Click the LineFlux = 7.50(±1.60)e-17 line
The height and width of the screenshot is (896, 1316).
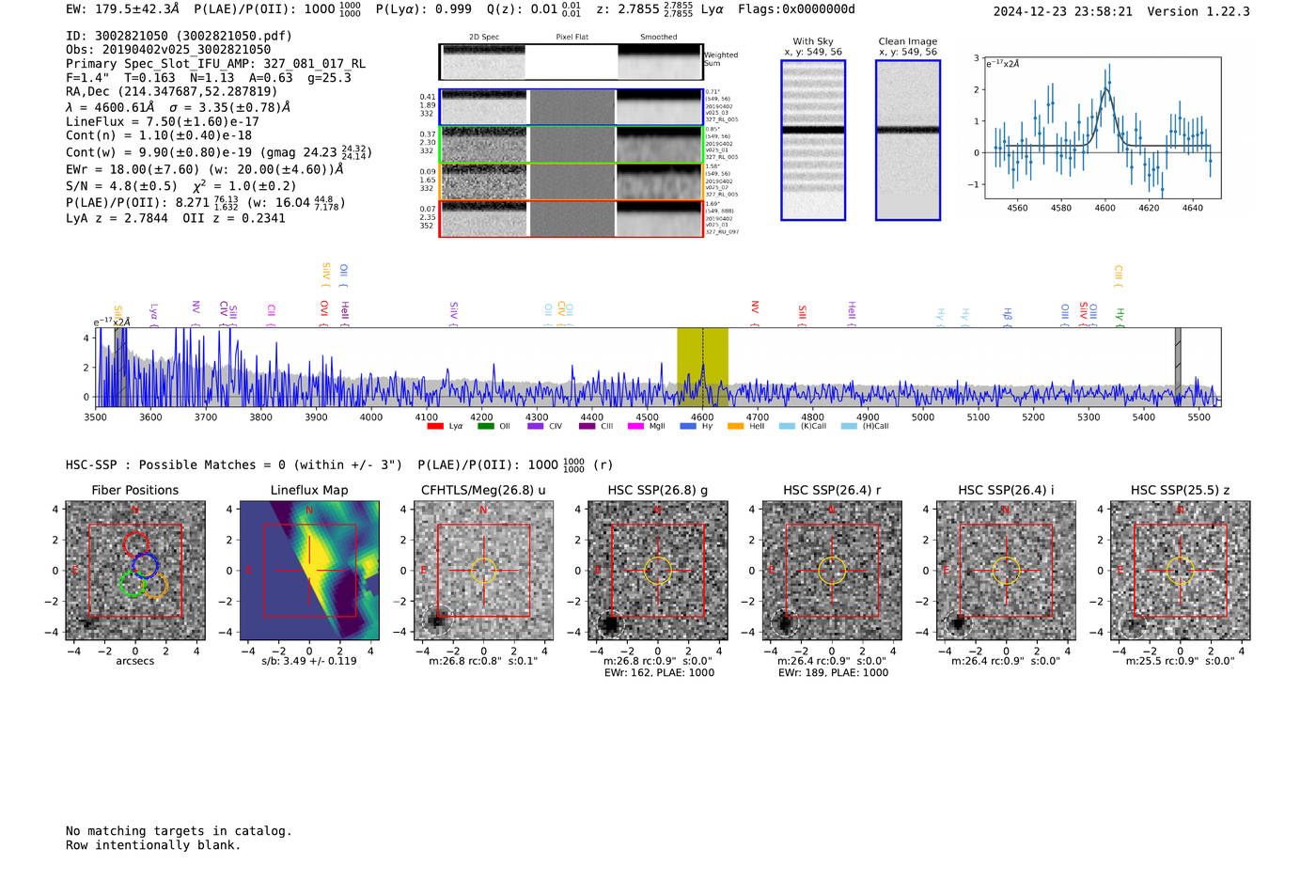point(163,121)
